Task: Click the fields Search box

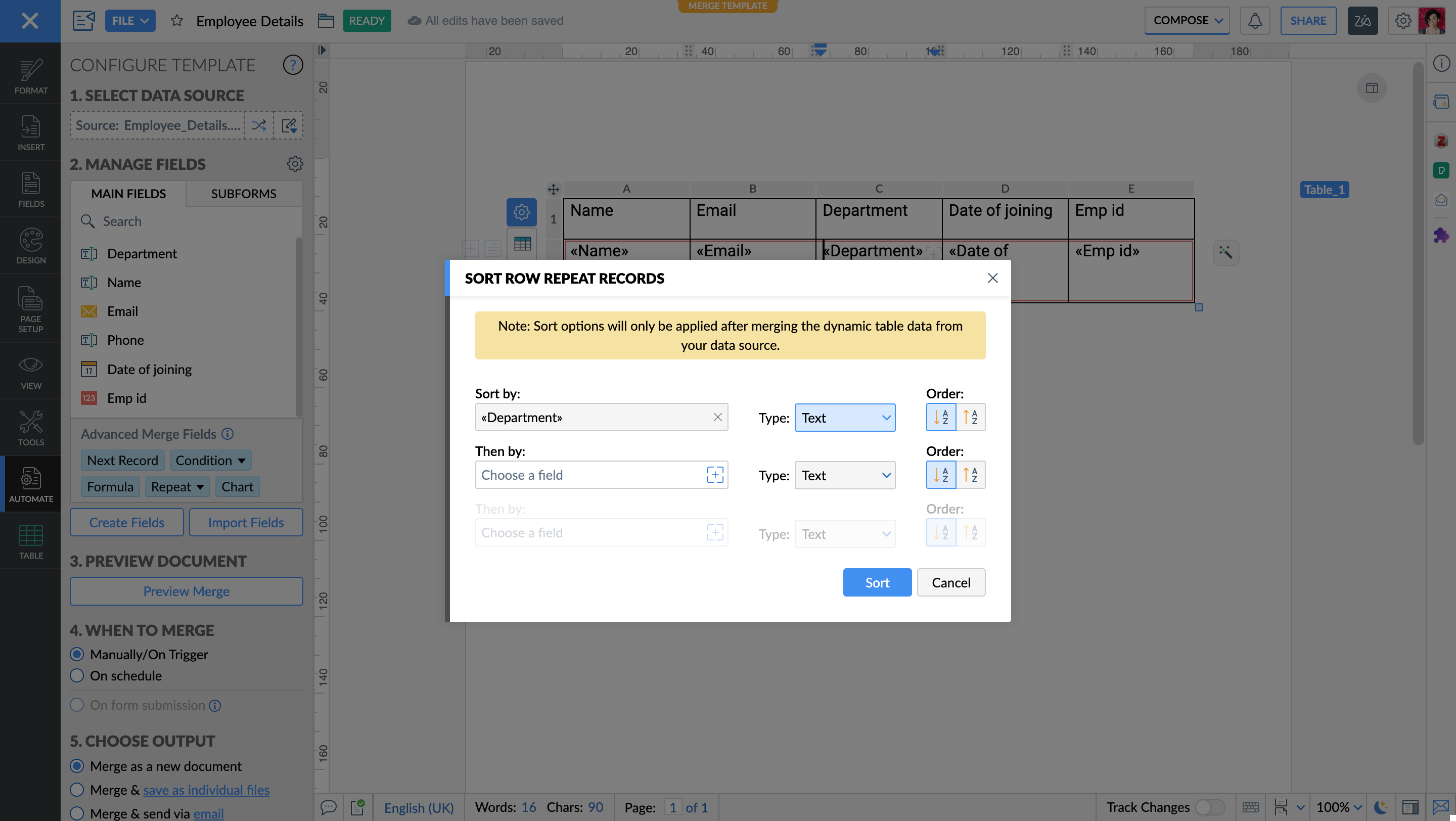Action: 187,221
